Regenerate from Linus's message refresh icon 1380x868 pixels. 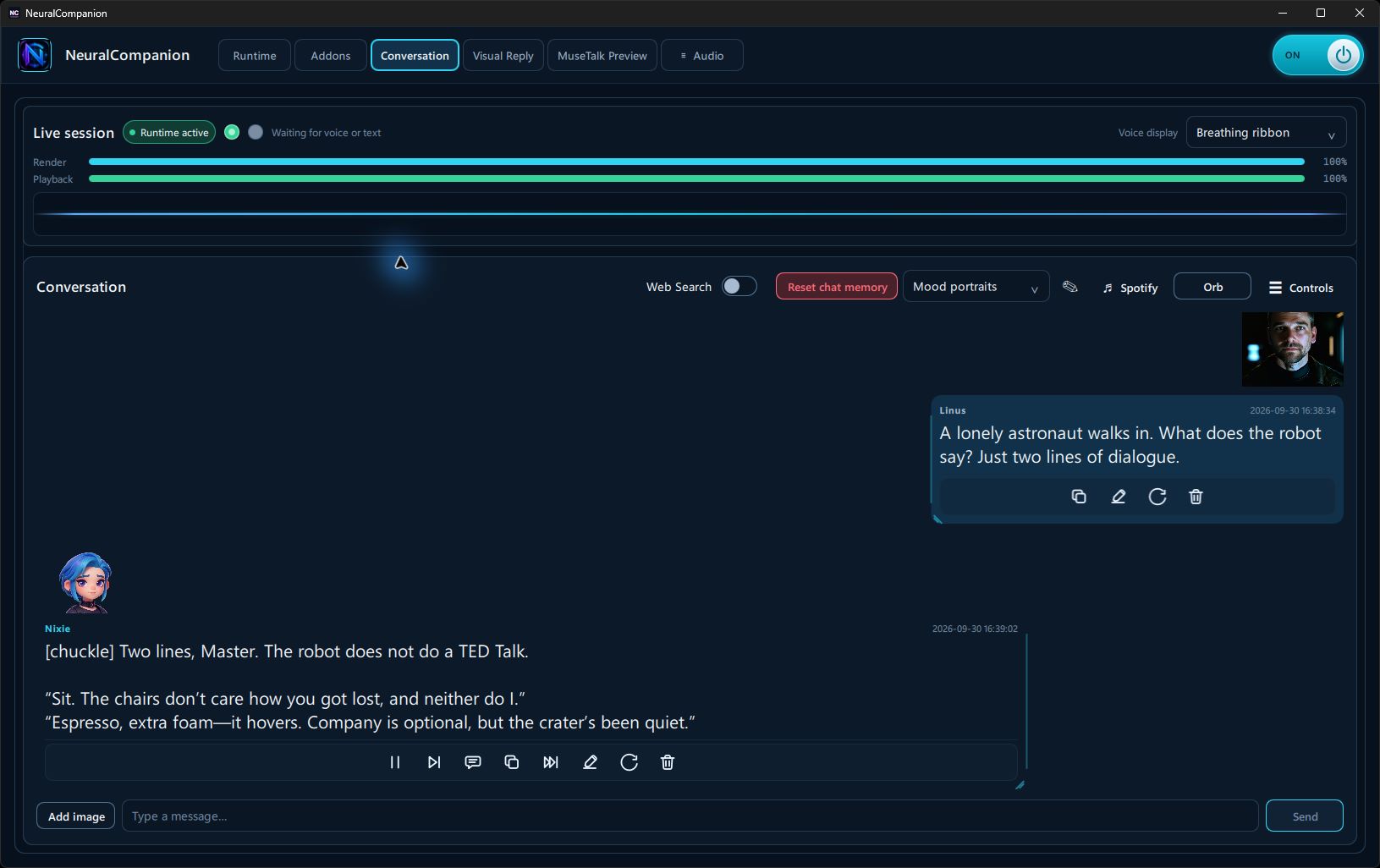click(1157, 497)
